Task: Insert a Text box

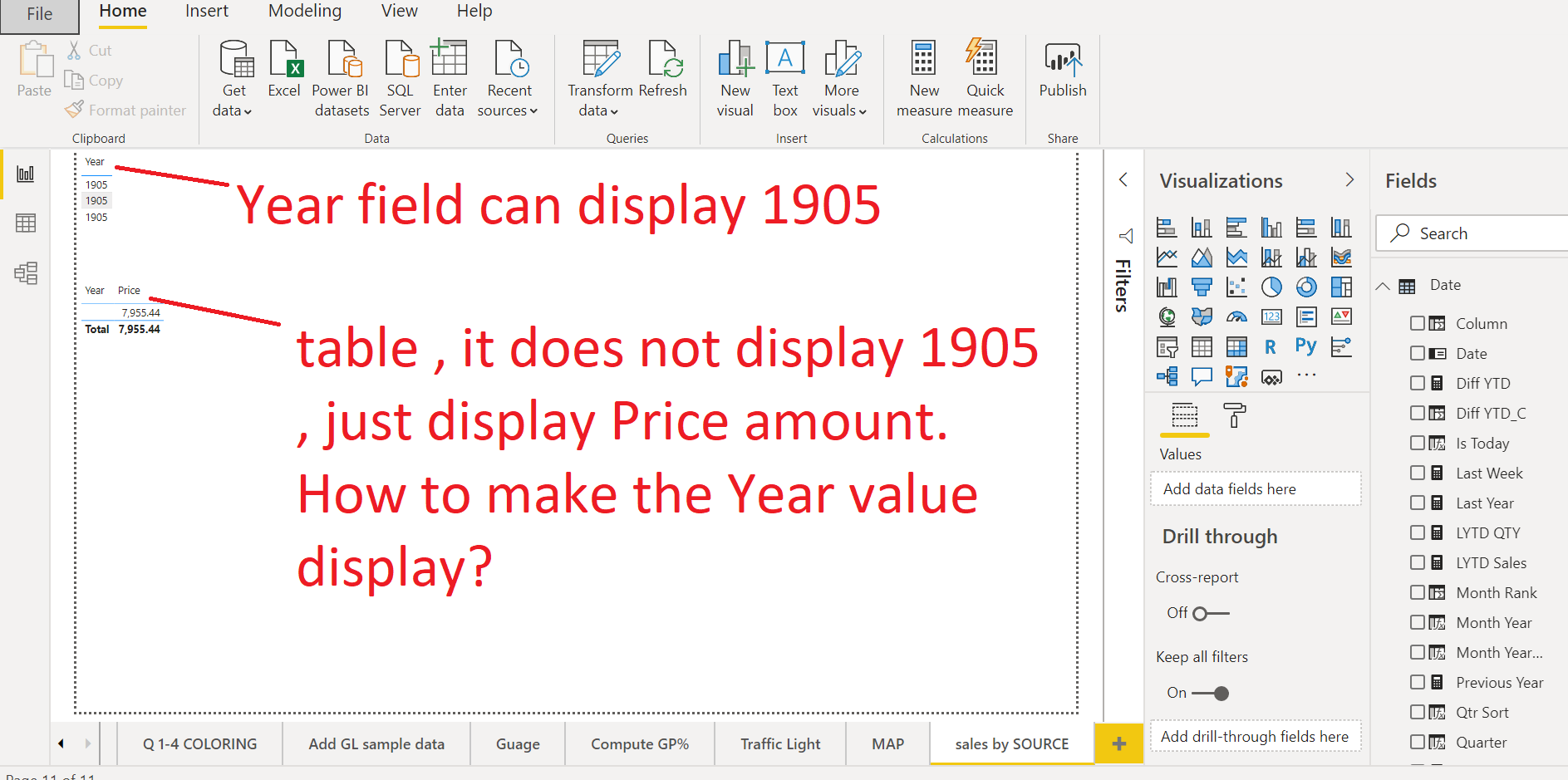Action: [x=785, y=79]
